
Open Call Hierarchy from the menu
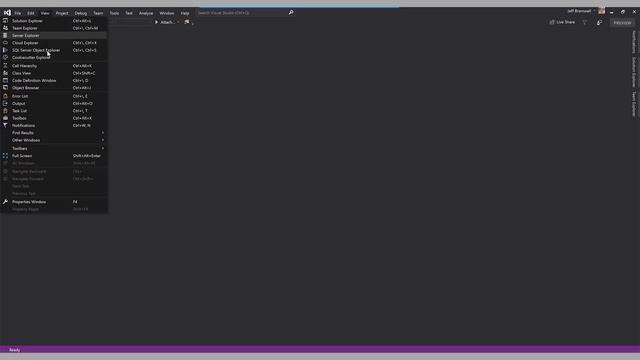point(54,66)
